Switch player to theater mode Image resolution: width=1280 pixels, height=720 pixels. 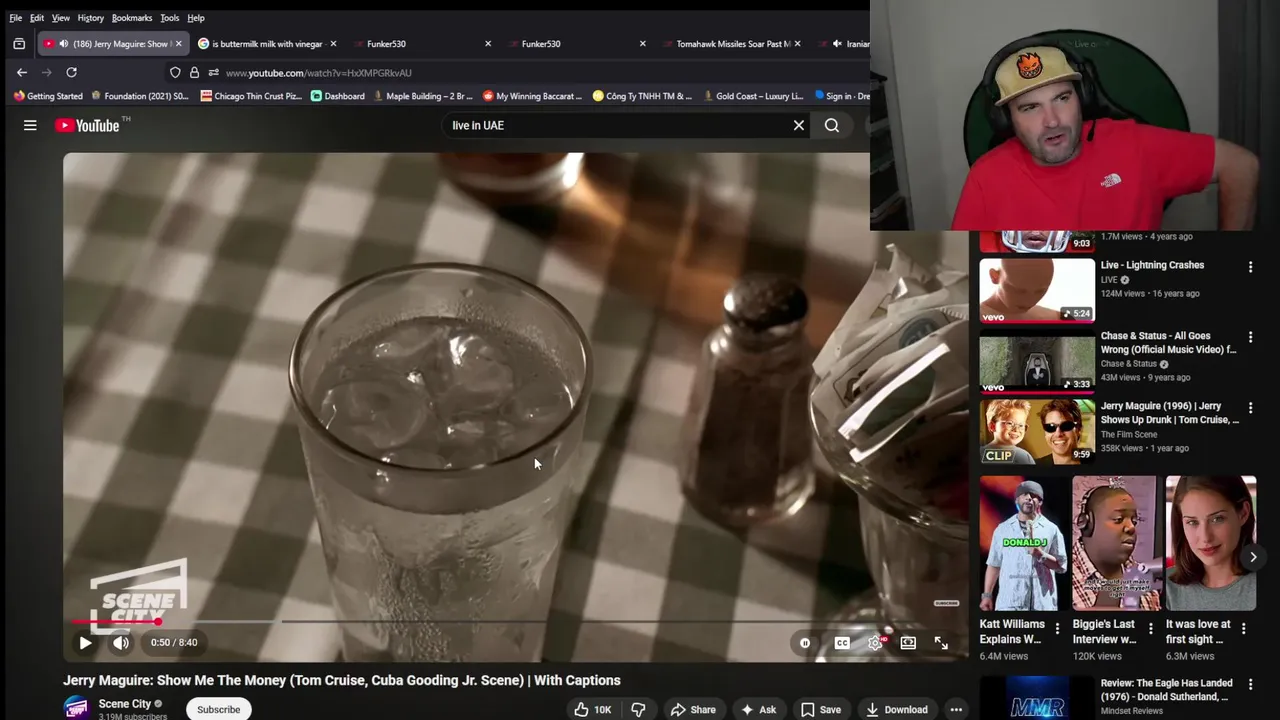pyautogui.click(x=908, y=643)
